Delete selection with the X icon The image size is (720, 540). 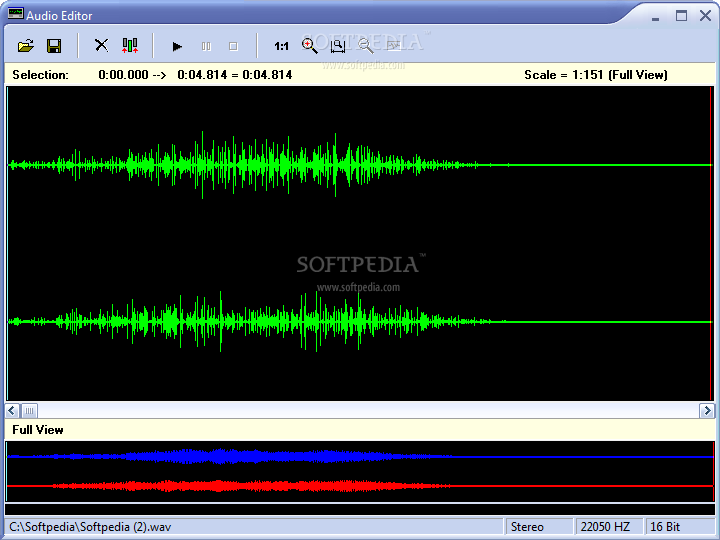click(101, 45)
